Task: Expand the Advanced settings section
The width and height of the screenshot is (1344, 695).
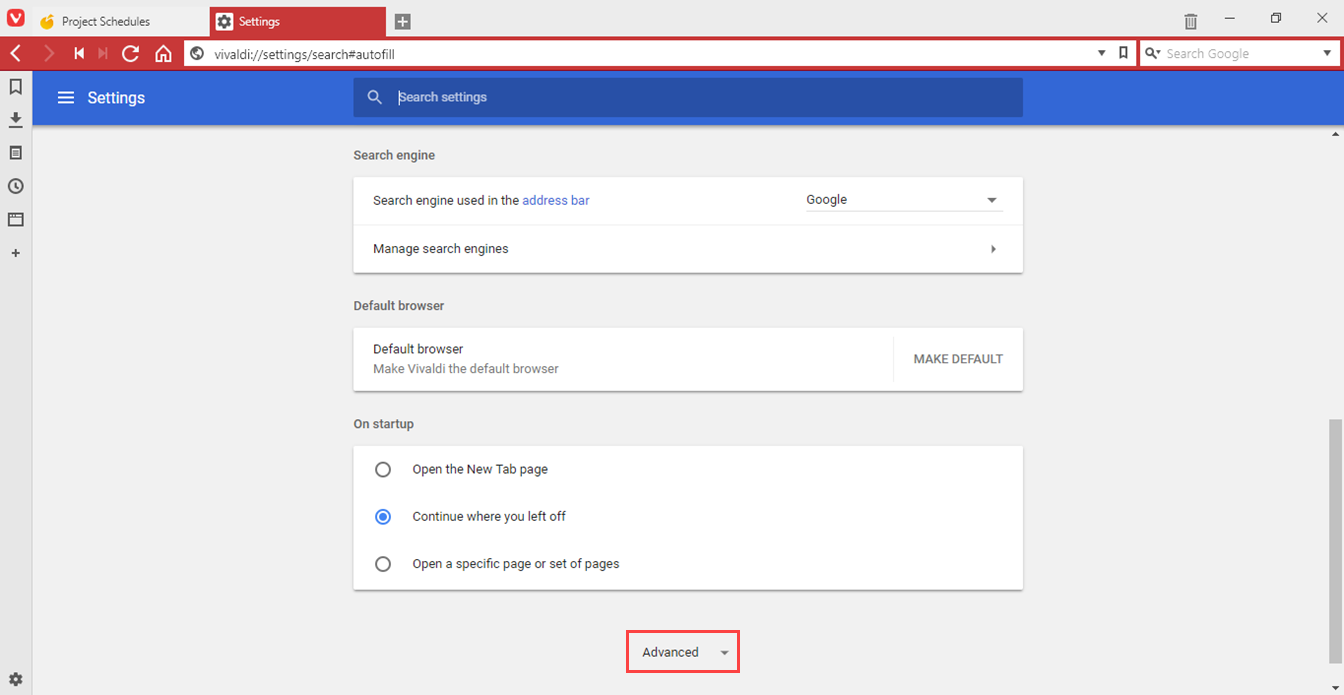Action: [683, 652]
